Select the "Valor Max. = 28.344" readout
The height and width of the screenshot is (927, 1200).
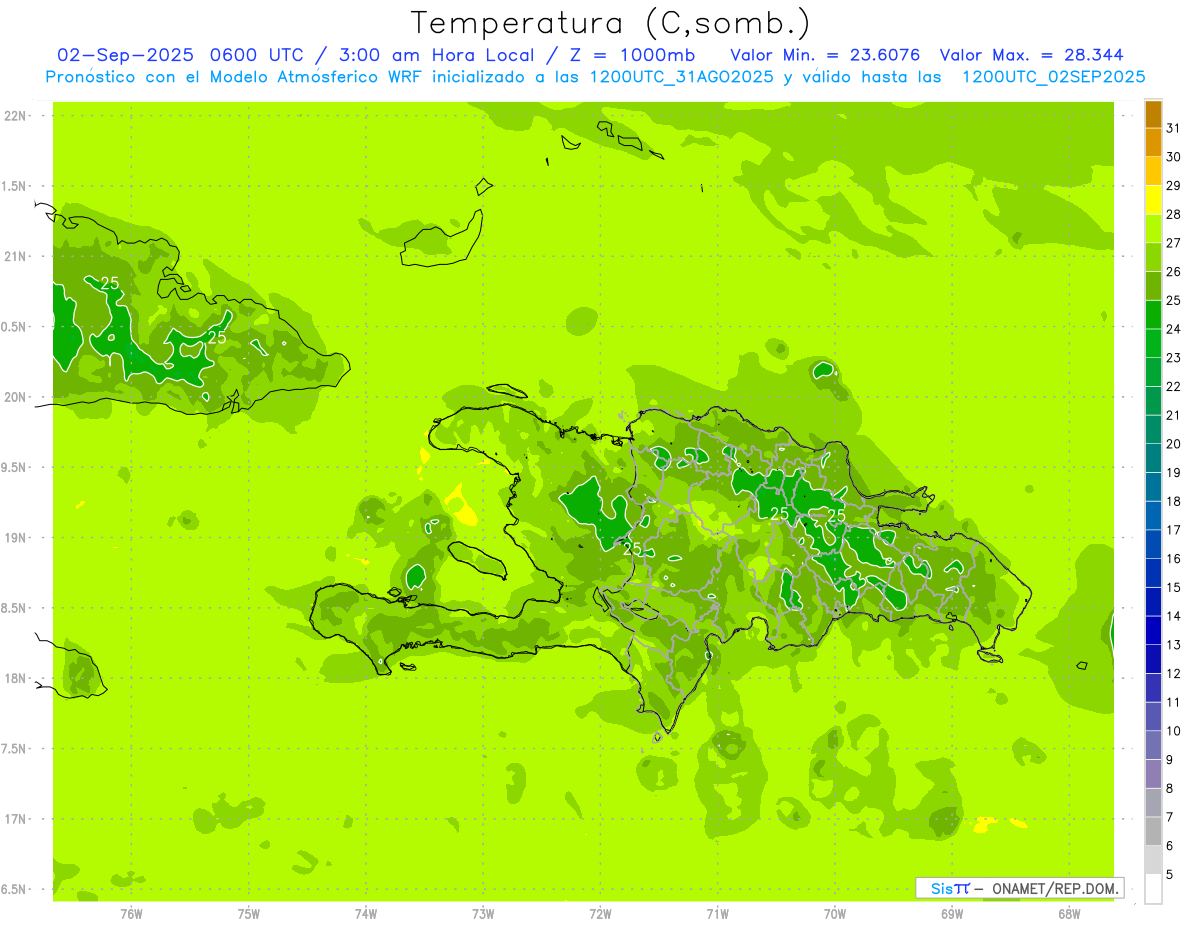tap(1031, 54)
